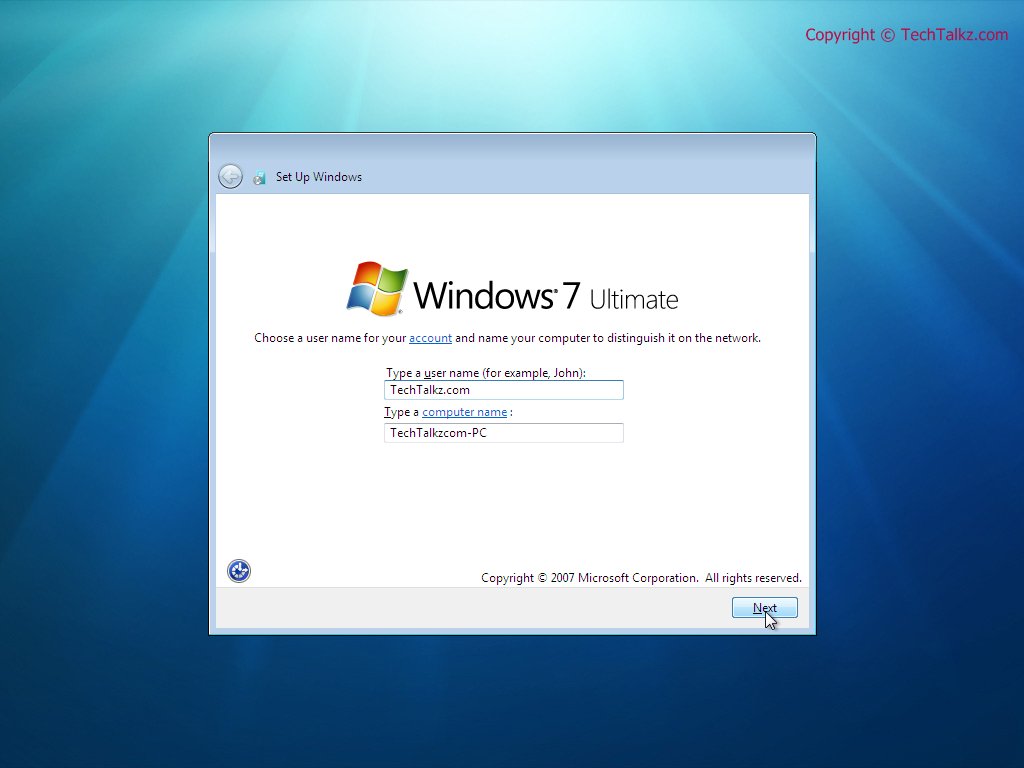Select the Windows 7 Ultimate logo
The height and width of the screenshot is (768, 1024).
click(513, 290)
